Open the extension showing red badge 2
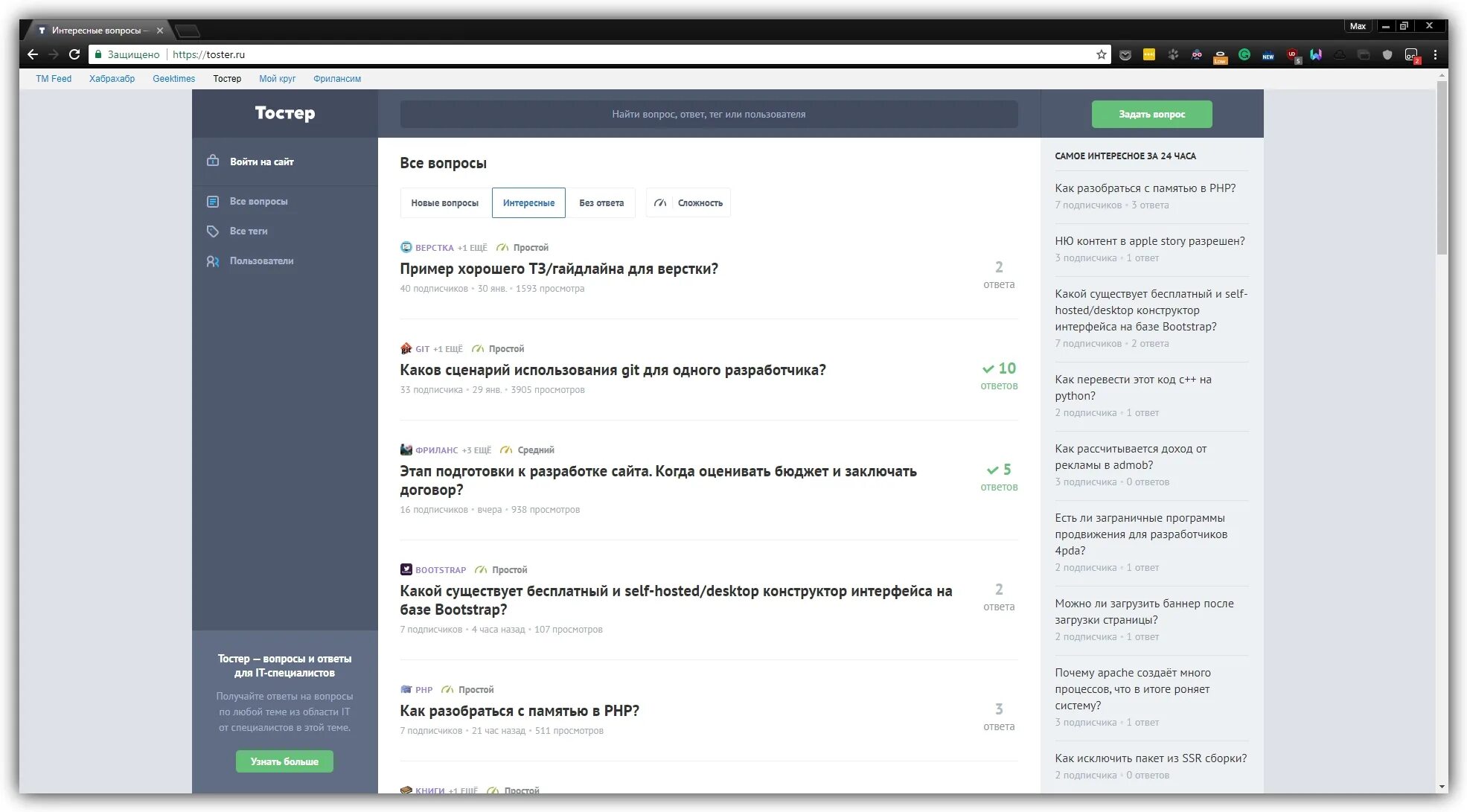Screen dimensions: 1467x812 tap(1412, 55)
